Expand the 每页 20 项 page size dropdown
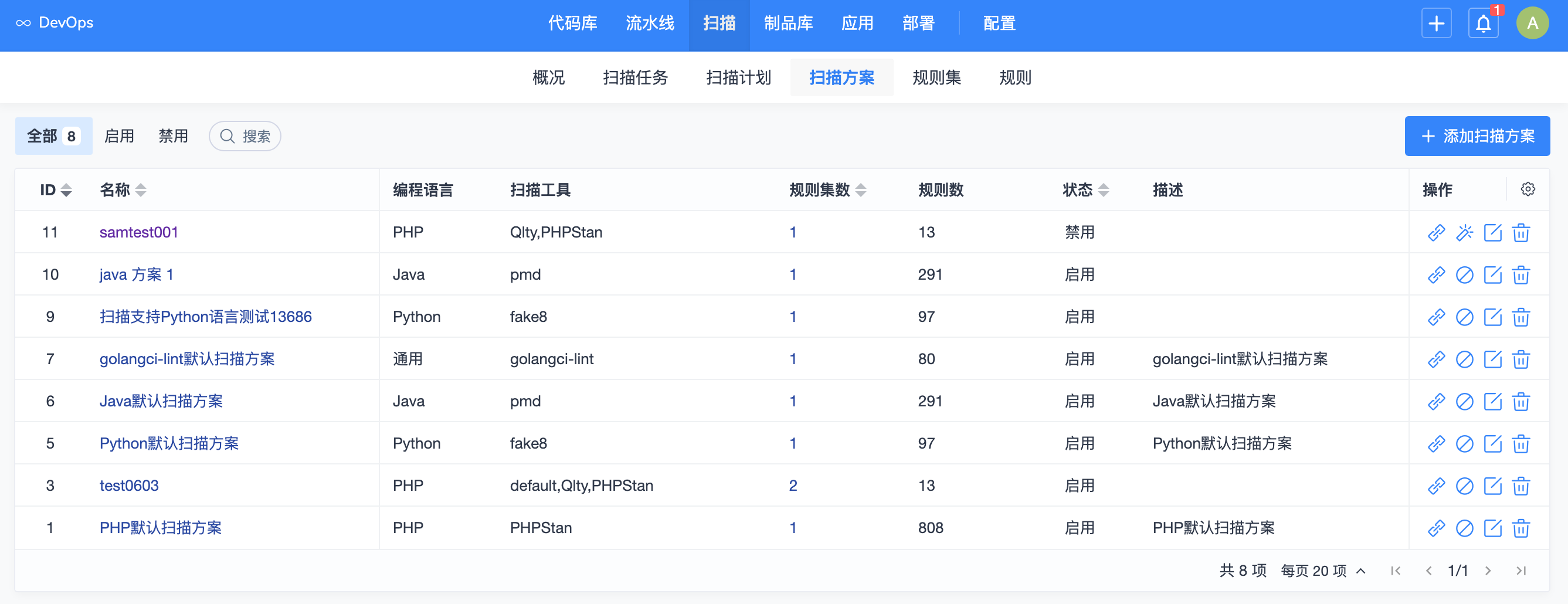Image resolution: width=1568 pixels, height=604 pixels. [x=1323, y=571]
